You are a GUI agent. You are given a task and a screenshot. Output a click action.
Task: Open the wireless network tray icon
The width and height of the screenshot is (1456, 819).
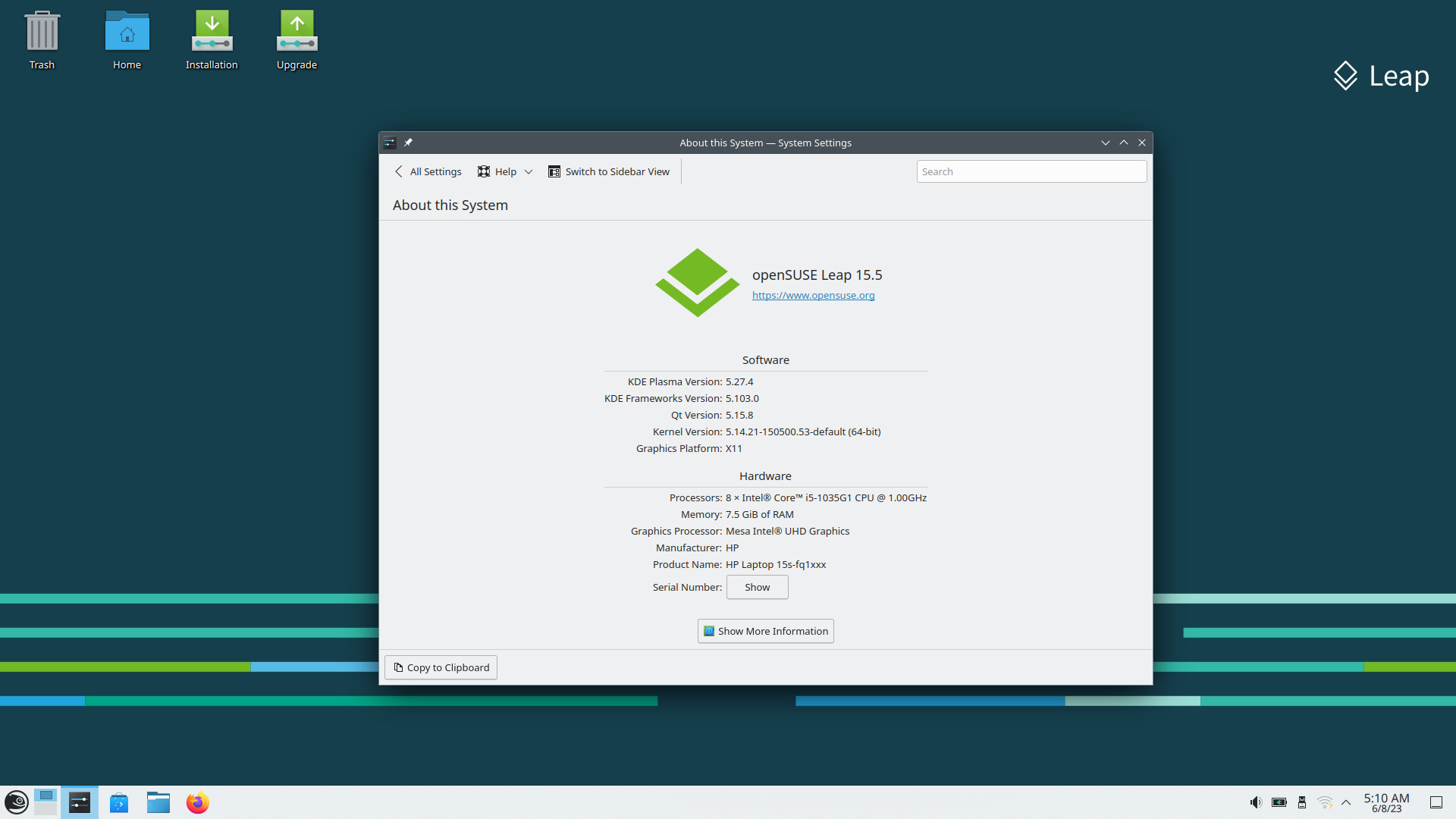[x=1325, y=802]
